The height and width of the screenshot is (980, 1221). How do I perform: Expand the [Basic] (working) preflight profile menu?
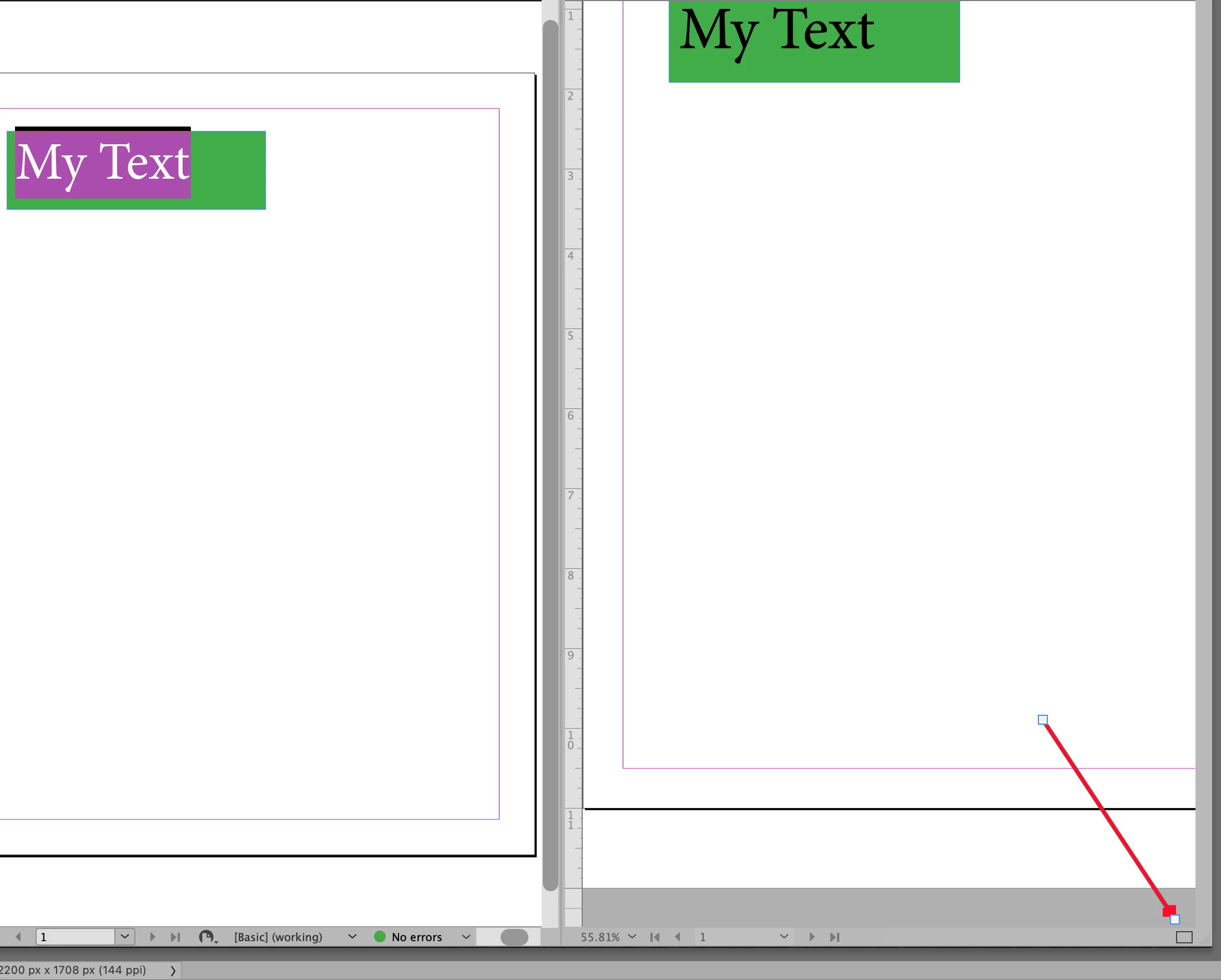352,937
